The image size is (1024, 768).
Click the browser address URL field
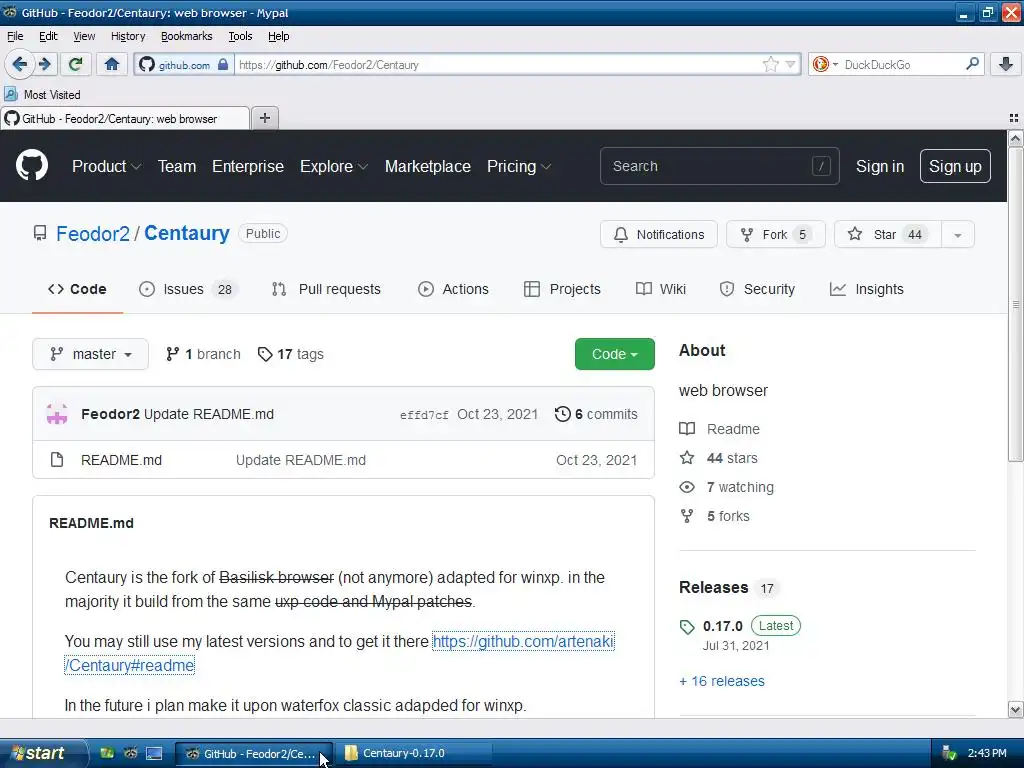pyautogui.click(x=496, y=64)
